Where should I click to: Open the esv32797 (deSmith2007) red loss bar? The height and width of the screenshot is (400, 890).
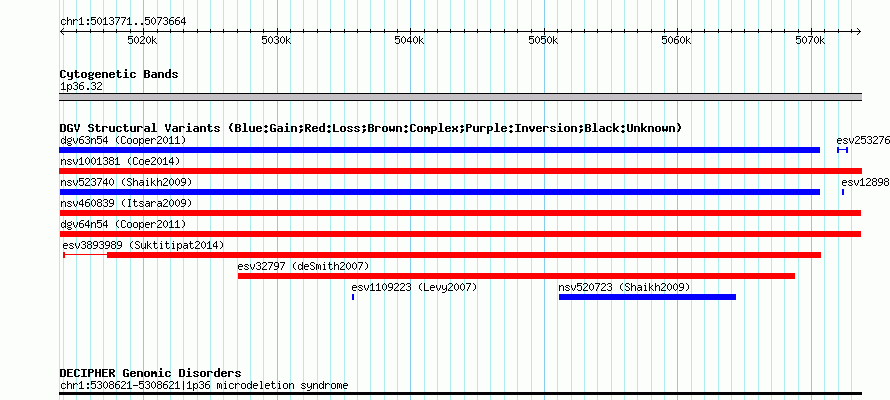pyautogui.click(x=516, y=276)
